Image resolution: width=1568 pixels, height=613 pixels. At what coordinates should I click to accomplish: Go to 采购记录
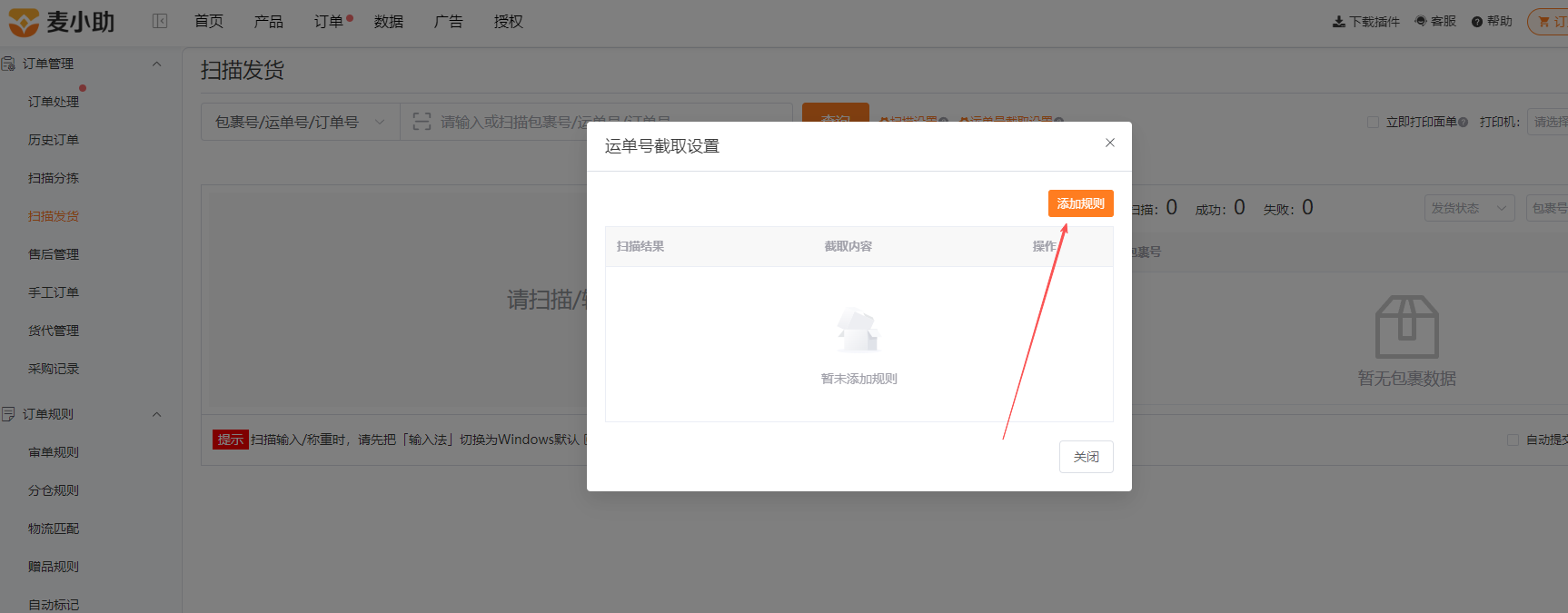click(54, 369)
